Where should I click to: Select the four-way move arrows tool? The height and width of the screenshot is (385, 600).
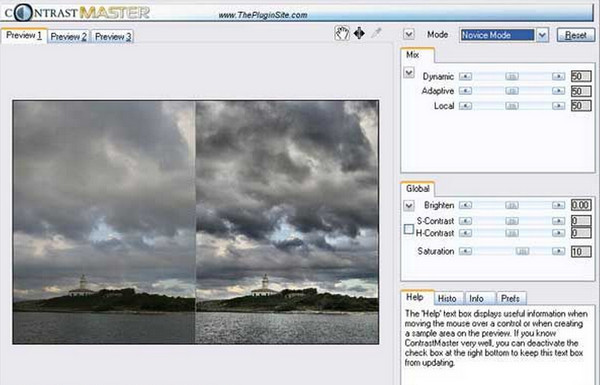(x=359, y=33)
